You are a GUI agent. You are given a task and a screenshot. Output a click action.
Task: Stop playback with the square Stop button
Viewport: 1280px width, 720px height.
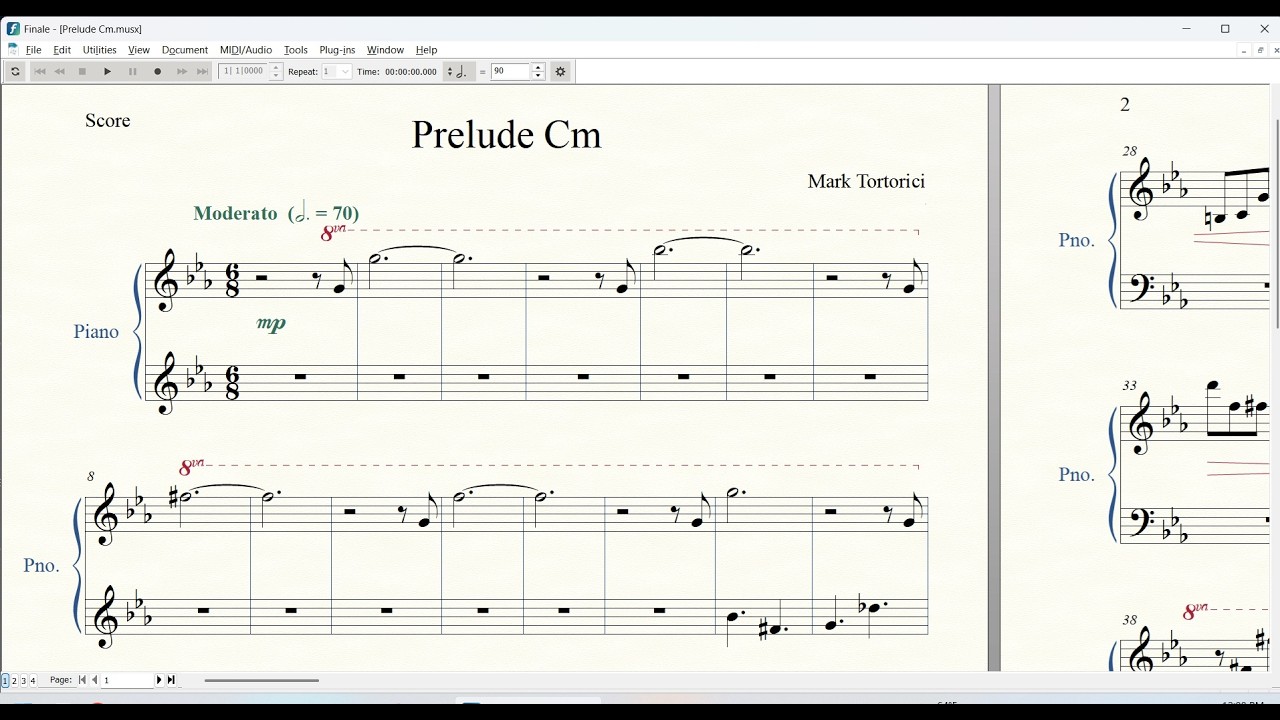[83, 72]
